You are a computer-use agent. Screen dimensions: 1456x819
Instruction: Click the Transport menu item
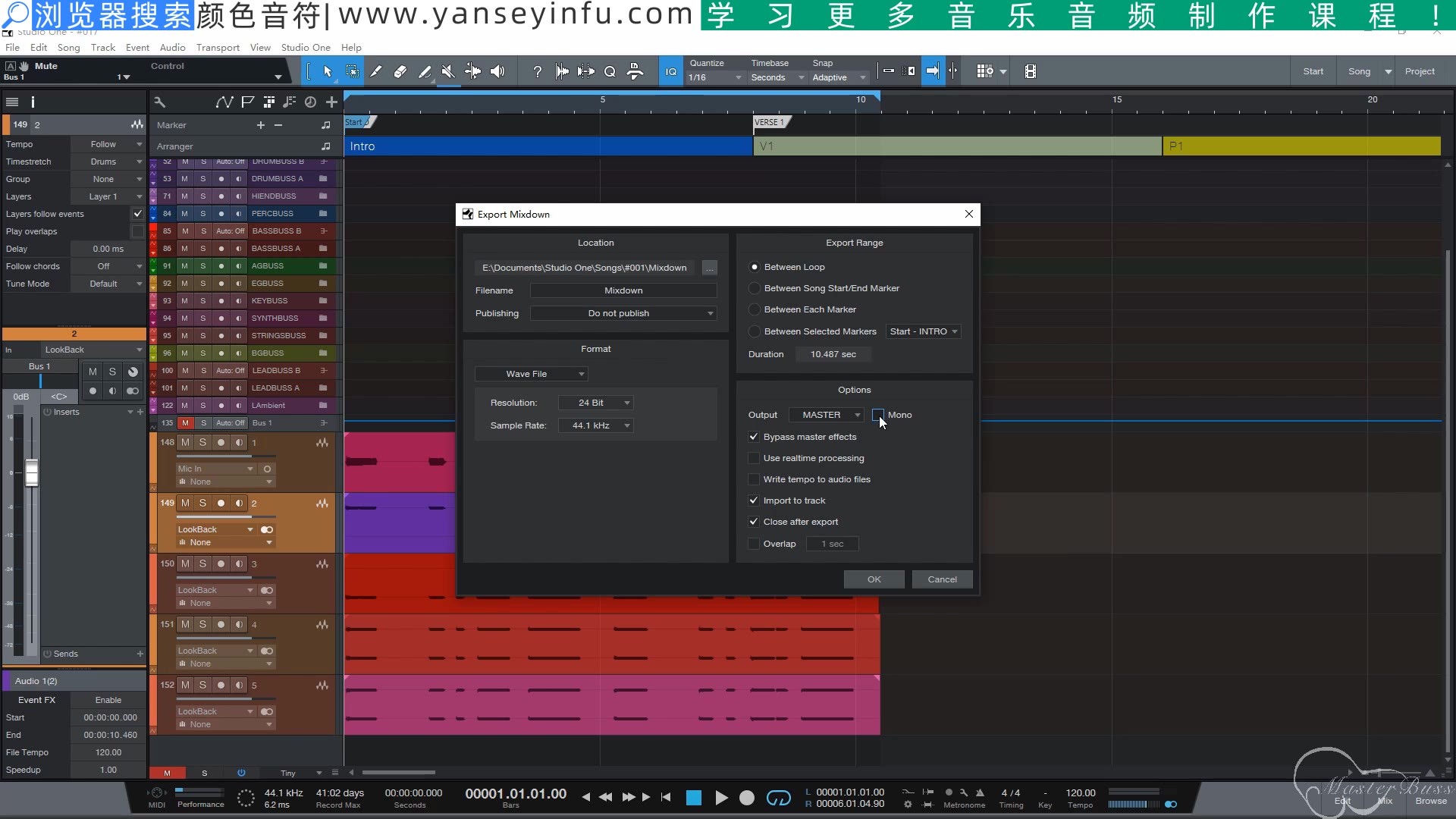pos(217,47)
